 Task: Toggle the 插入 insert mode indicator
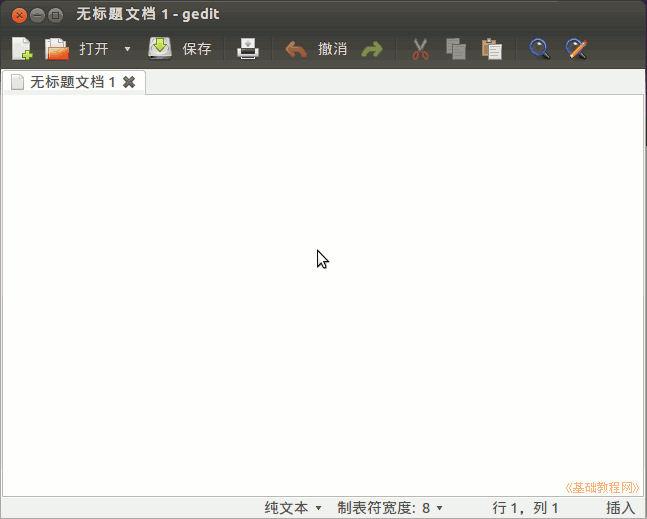pos(620,508)
